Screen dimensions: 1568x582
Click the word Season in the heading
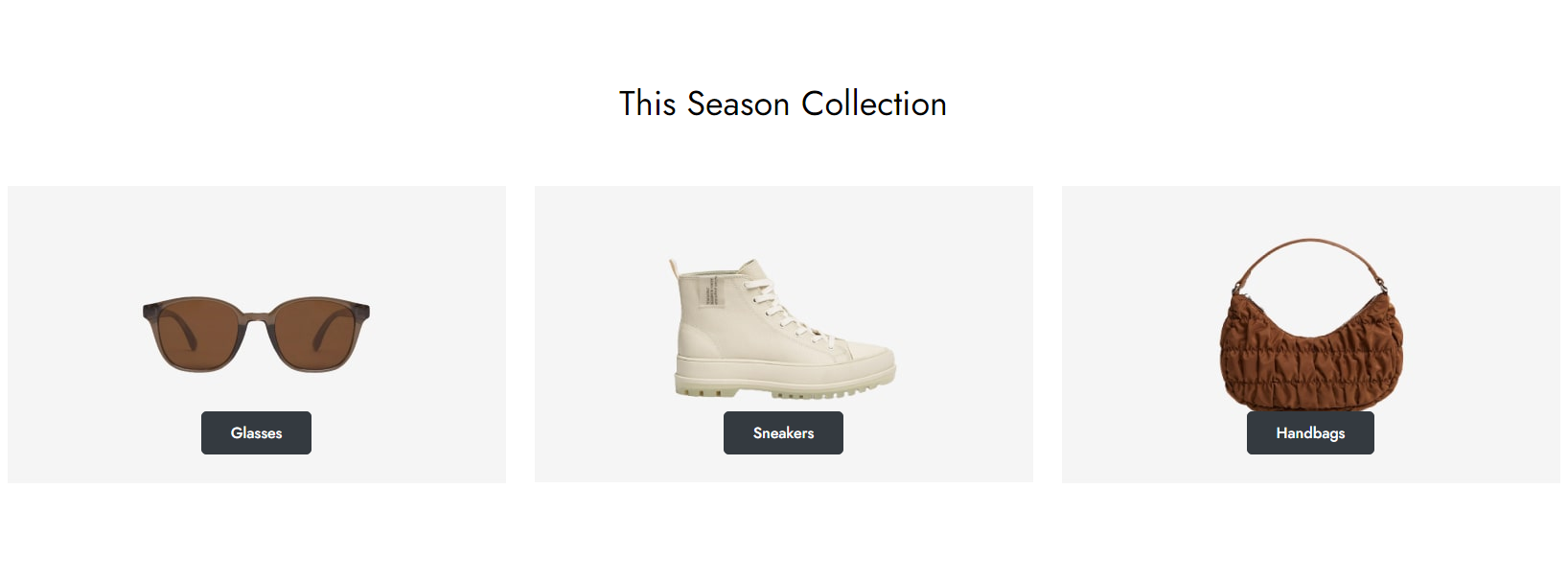[x=738, y=104]
